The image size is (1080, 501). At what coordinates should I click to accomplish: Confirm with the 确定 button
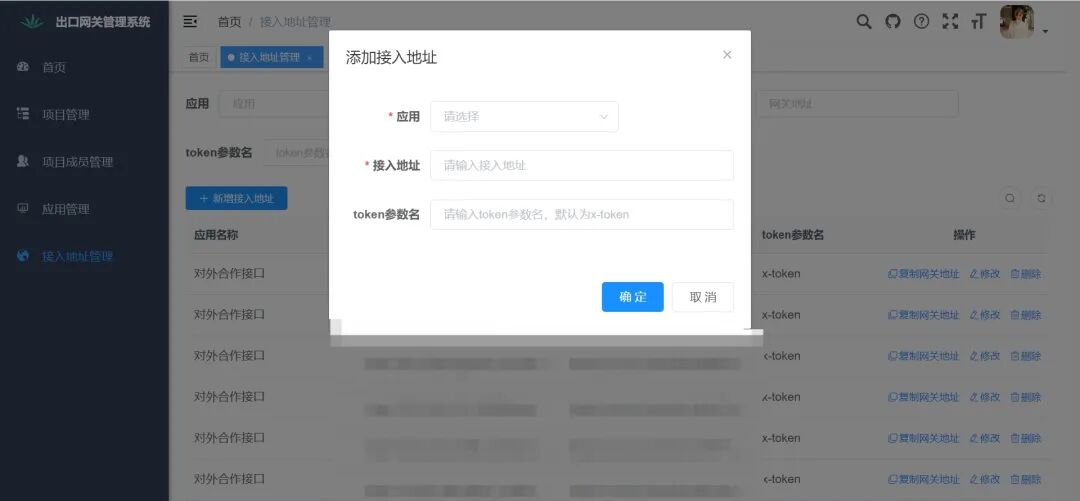click(632, 297)
